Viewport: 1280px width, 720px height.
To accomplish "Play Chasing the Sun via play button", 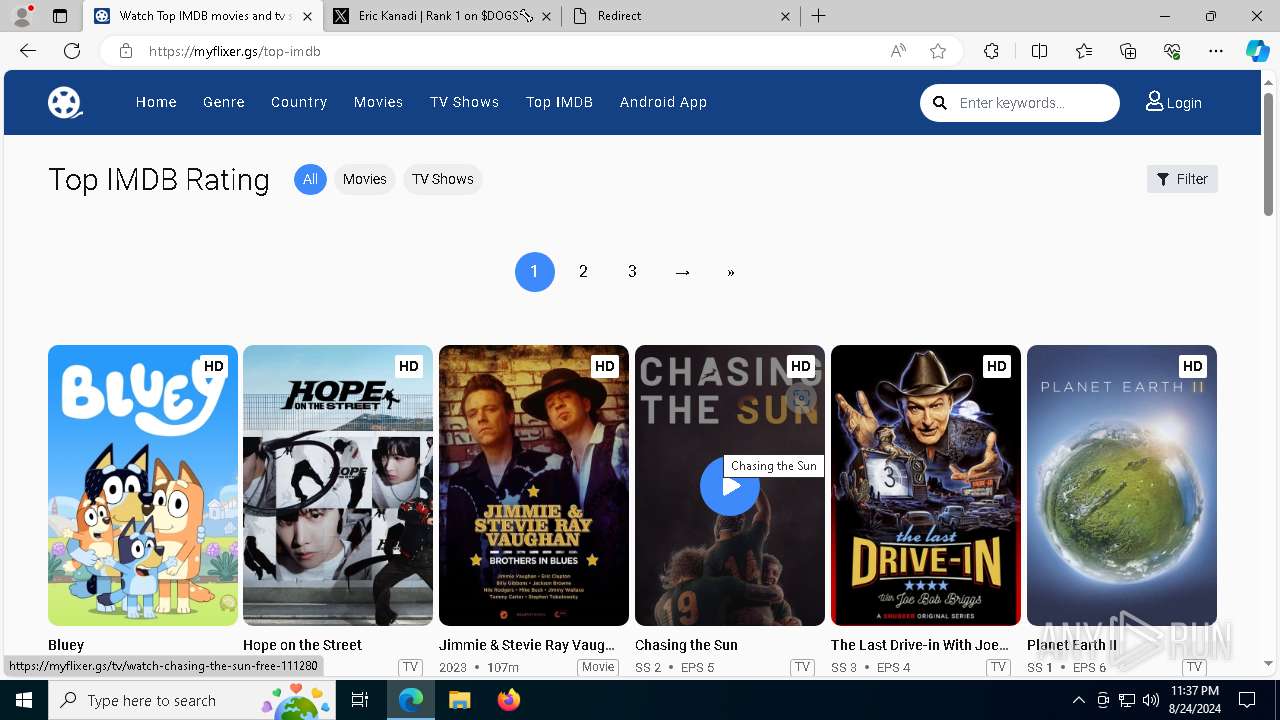I will click(x=730, y=486).
